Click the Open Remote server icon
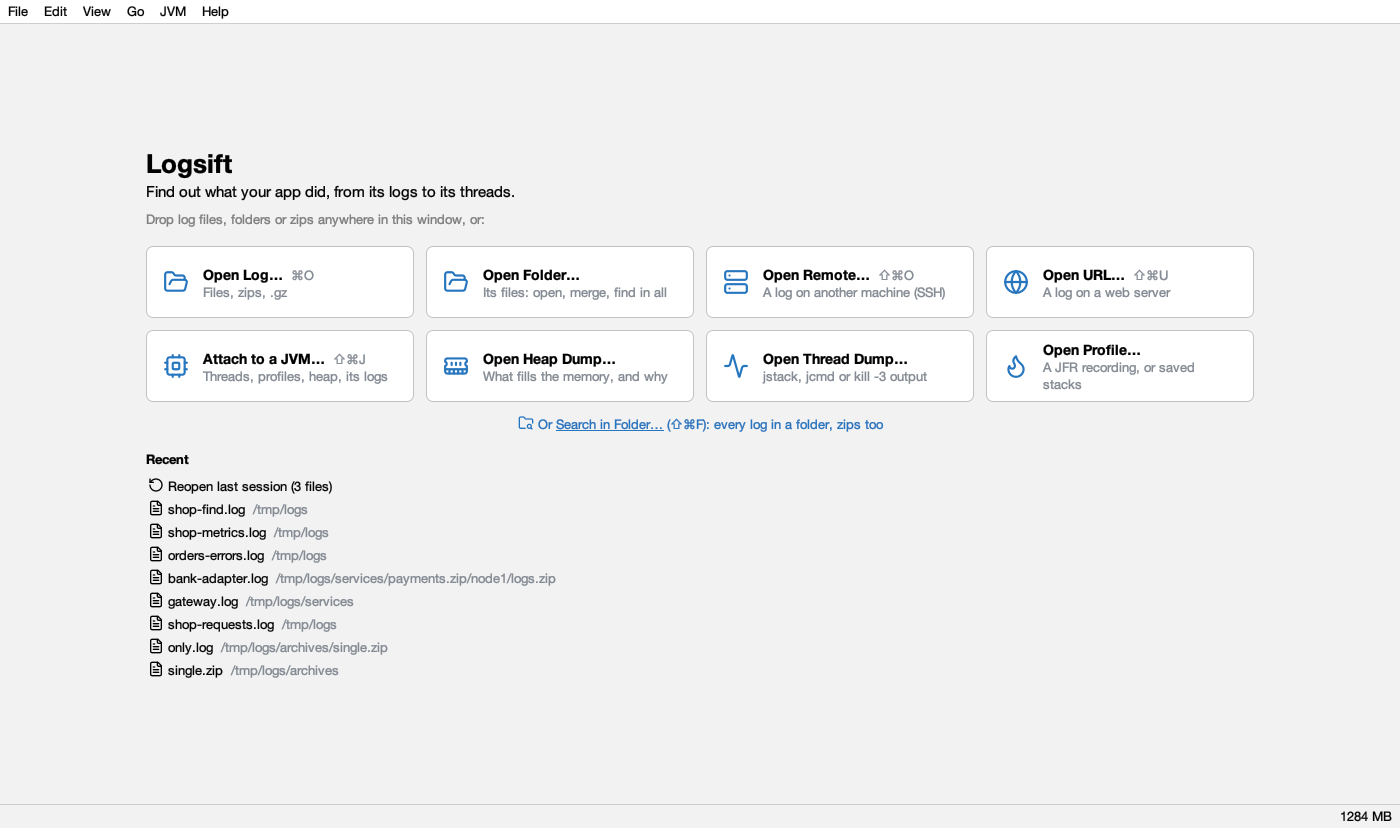The height and width of the screenshot is (828, 1400). click(x=736, y=282)
